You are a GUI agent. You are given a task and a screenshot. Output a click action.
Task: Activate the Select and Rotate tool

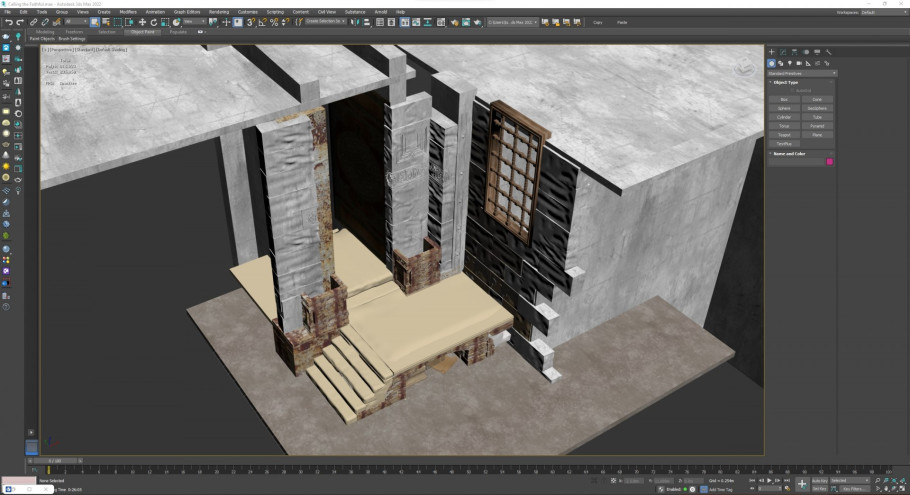point(154,22)
